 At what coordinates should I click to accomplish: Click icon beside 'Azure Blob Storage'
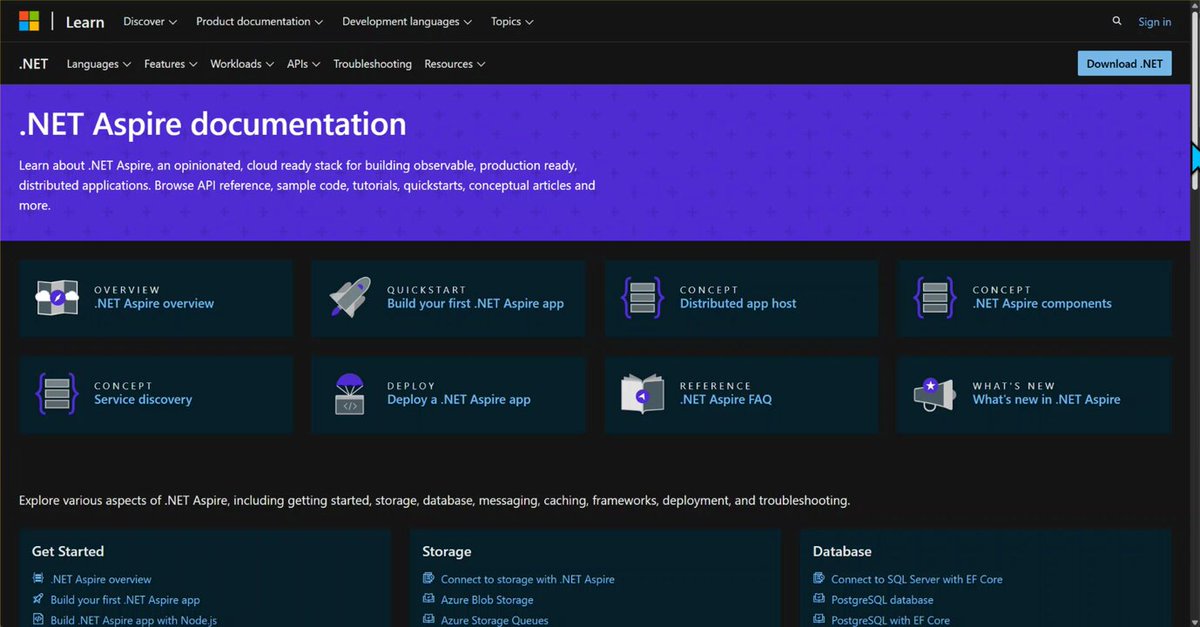tap(429, 600)
